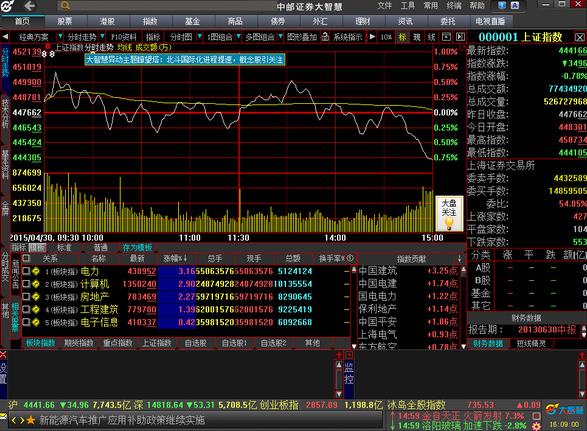Image resolution: width=587 pixels, height=431 pixels.
Task: Click the yellow diamond icon for 房地产
Action: [x=36, y=297]
